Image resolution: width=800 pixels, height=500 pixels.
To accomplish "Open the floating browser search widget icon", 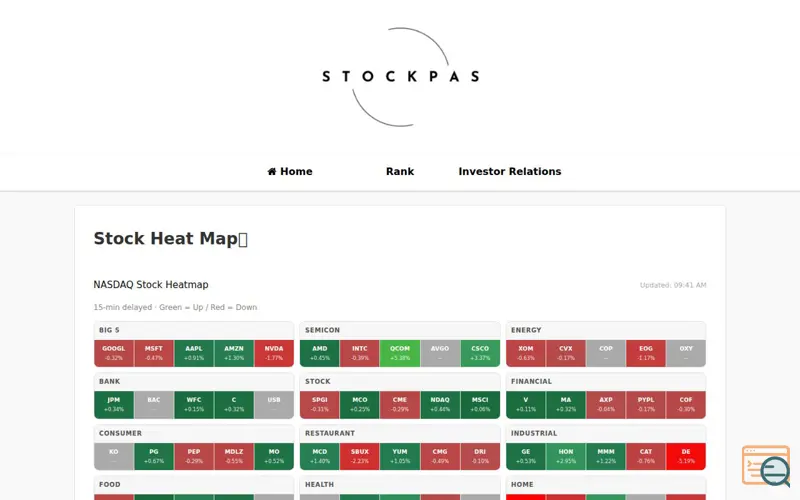I will point(766,466).
